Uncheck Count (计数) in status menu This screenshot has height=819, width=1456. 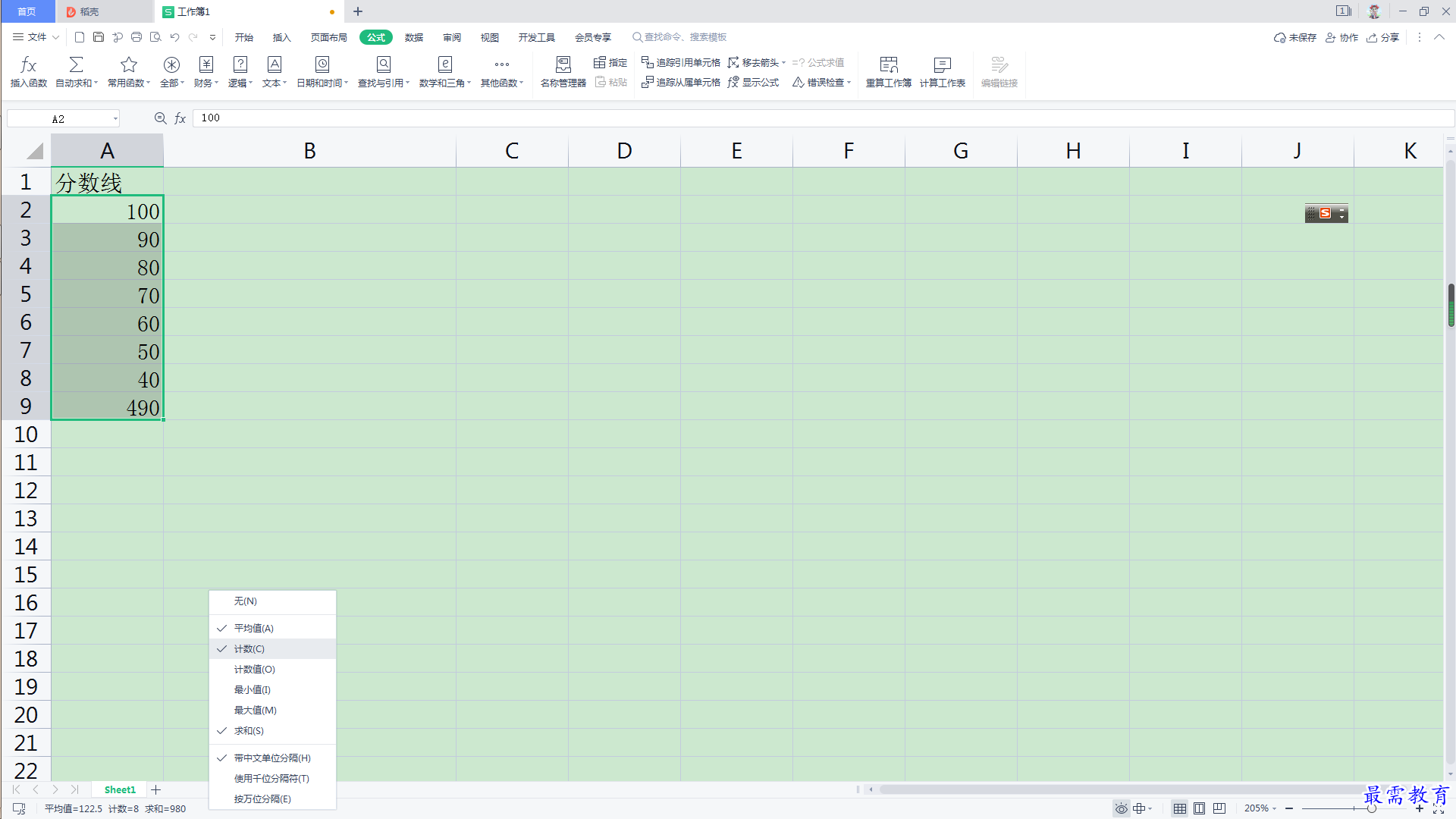click(272, 648)
